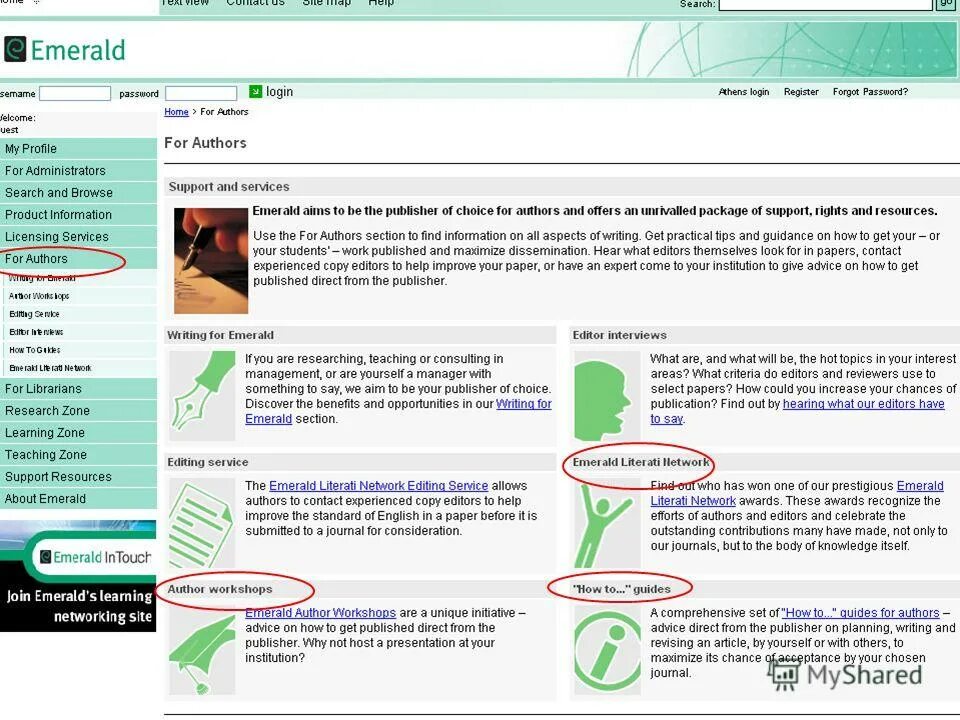Open Product Information menu item
Image resolution: width=960 pixels, height=720 pixels.
78,215
